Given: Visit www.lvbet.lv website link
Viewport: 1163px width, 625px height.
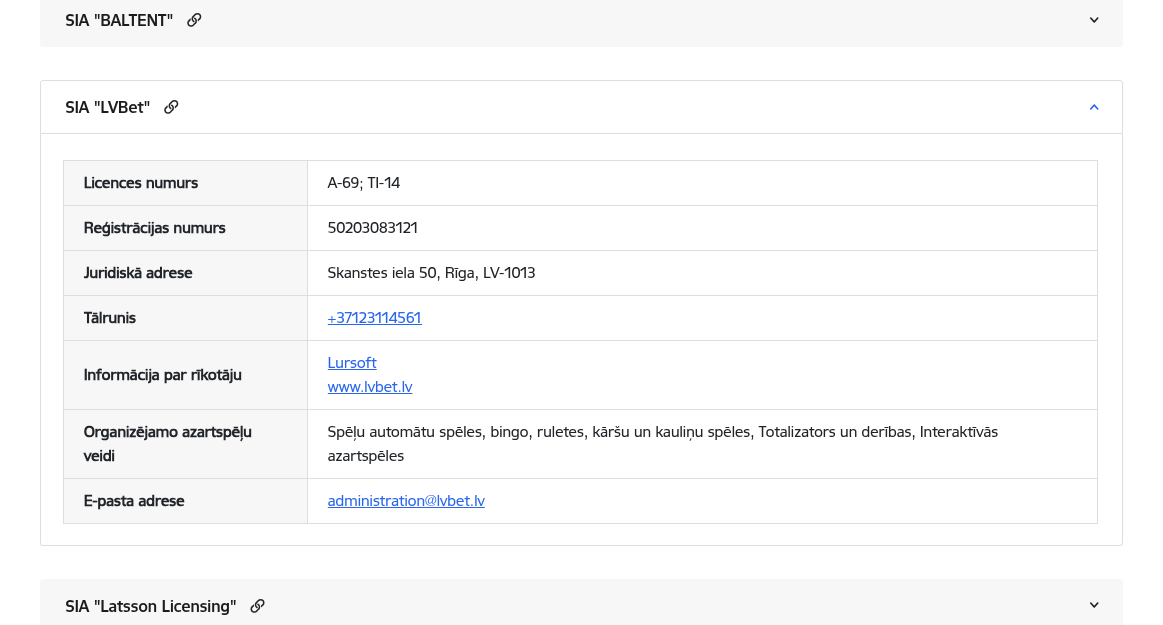Looking at the screenshot, I should click(370, 387).
